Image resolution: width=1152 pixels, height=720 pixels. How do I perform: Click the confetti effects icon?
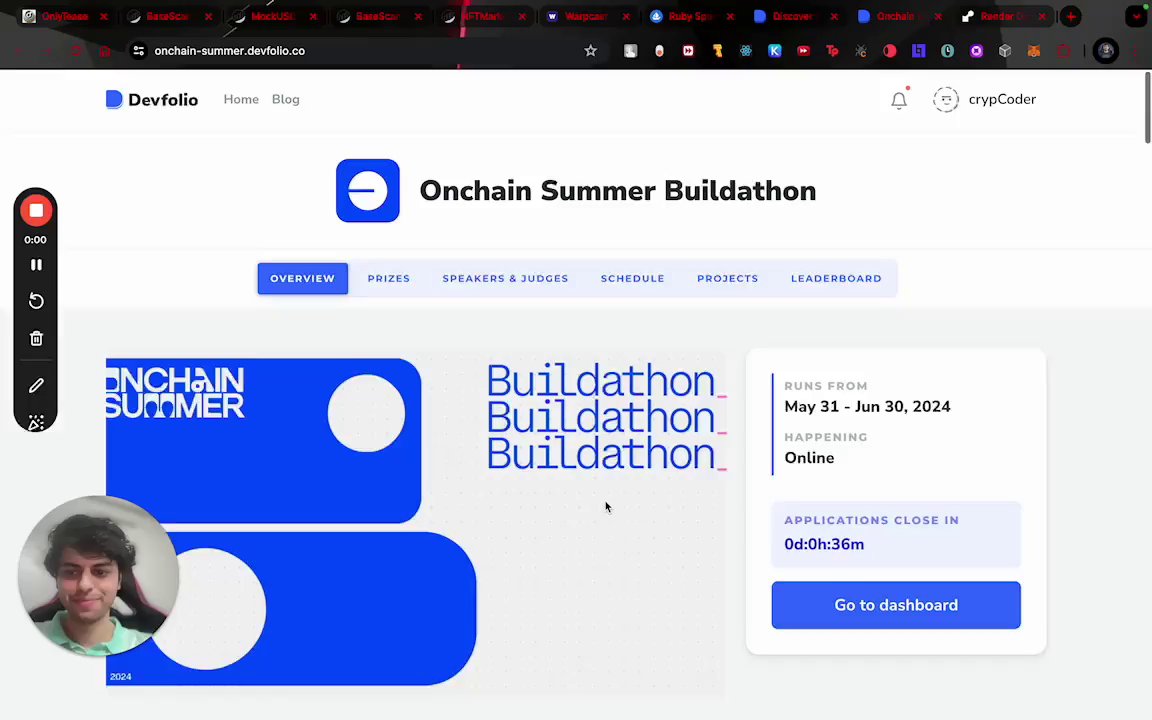(x=36, y=422)
